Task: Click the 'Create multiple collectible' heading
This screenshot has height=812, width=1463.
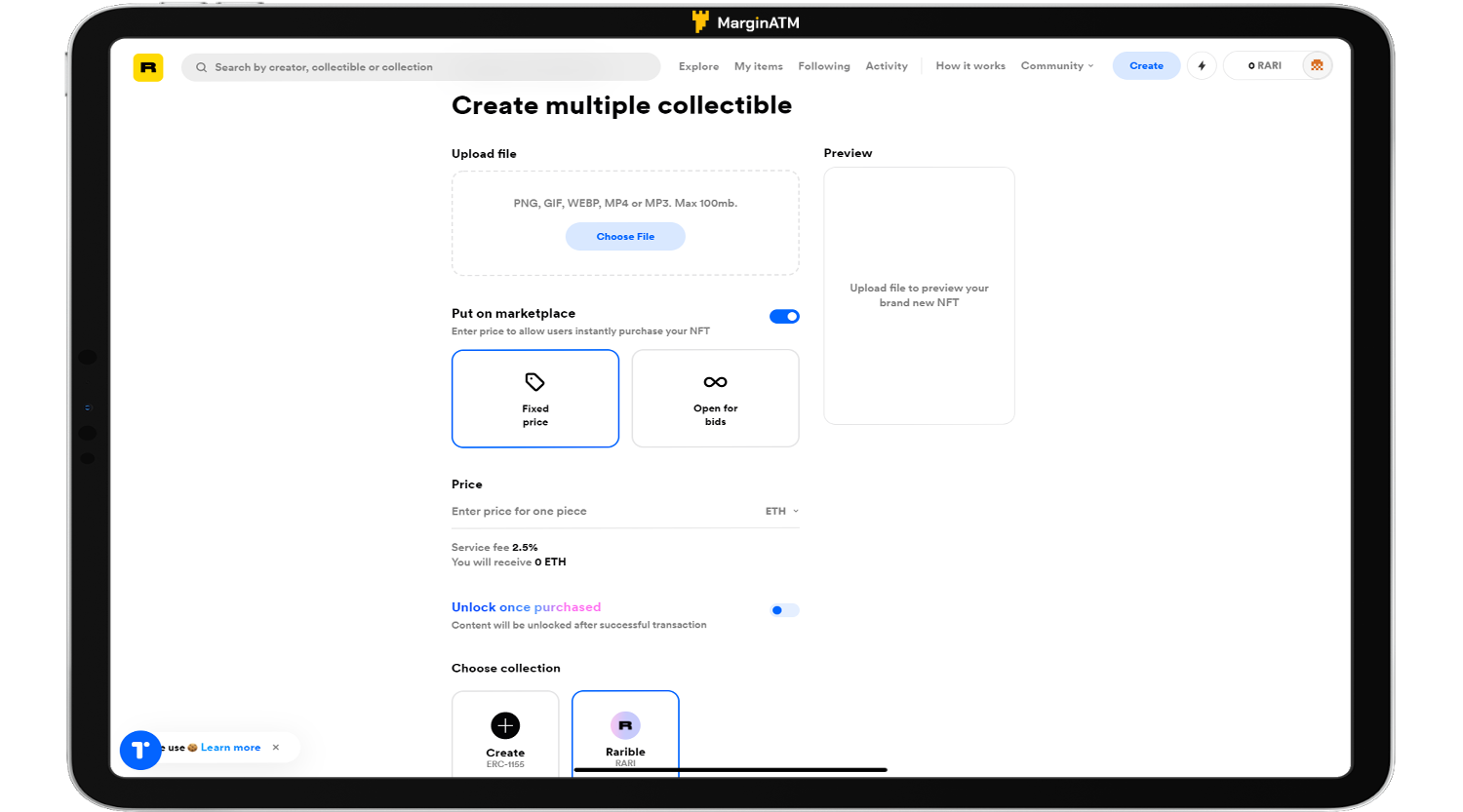Action: (621, 105)
